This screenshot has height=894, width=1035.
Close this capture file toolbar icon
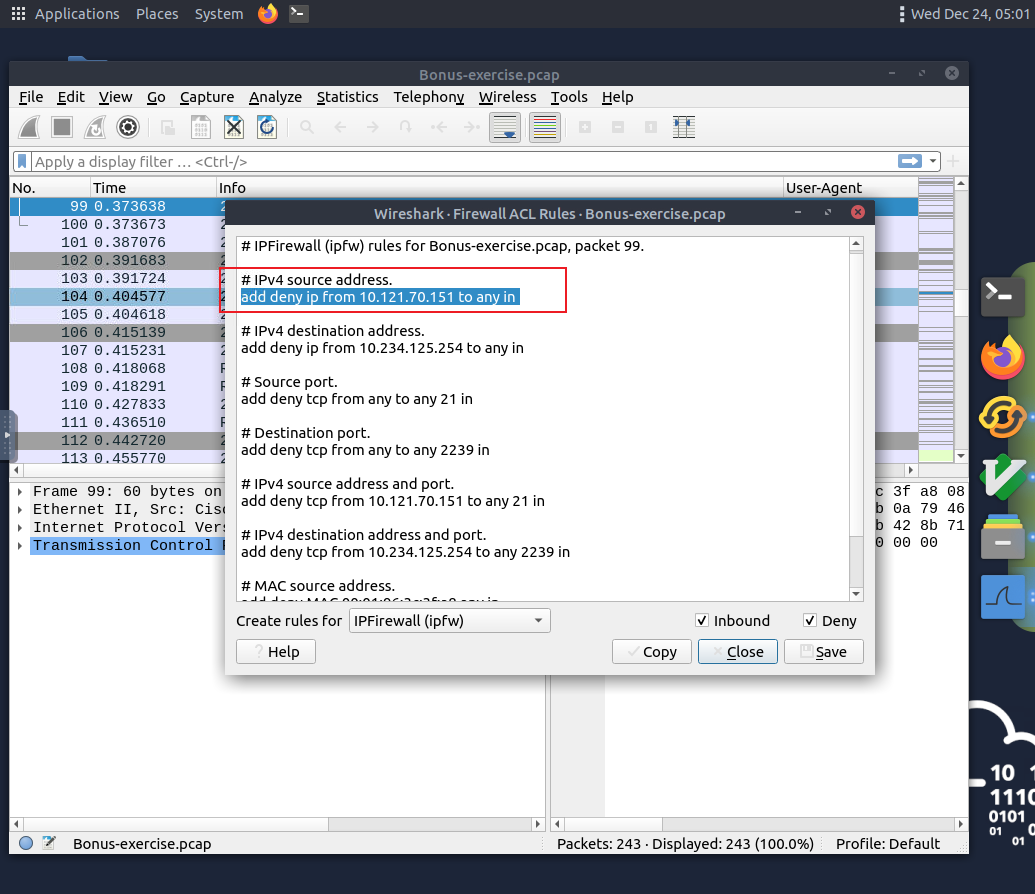[234, 127]
